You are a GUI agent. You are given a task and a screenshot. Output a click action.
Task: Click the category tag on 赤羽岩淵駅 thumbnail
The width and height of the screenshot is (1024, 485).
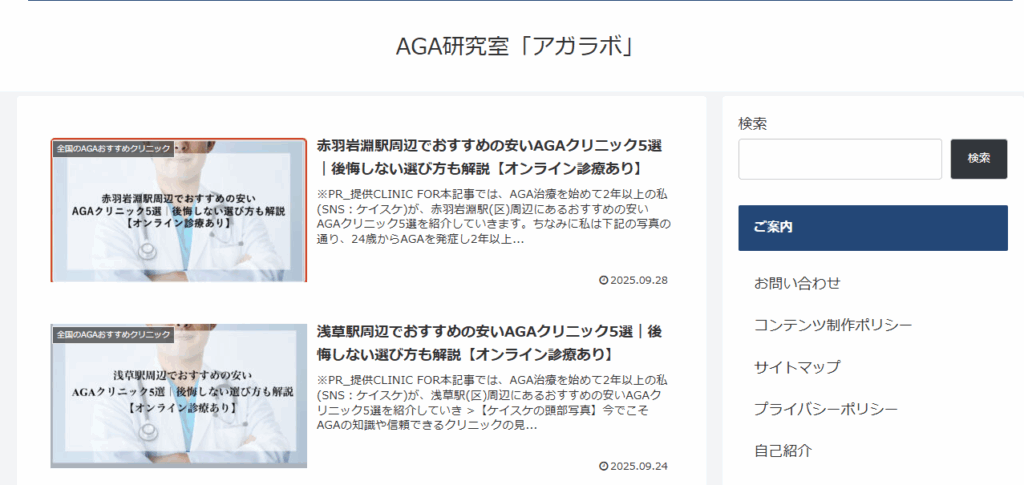113,148
